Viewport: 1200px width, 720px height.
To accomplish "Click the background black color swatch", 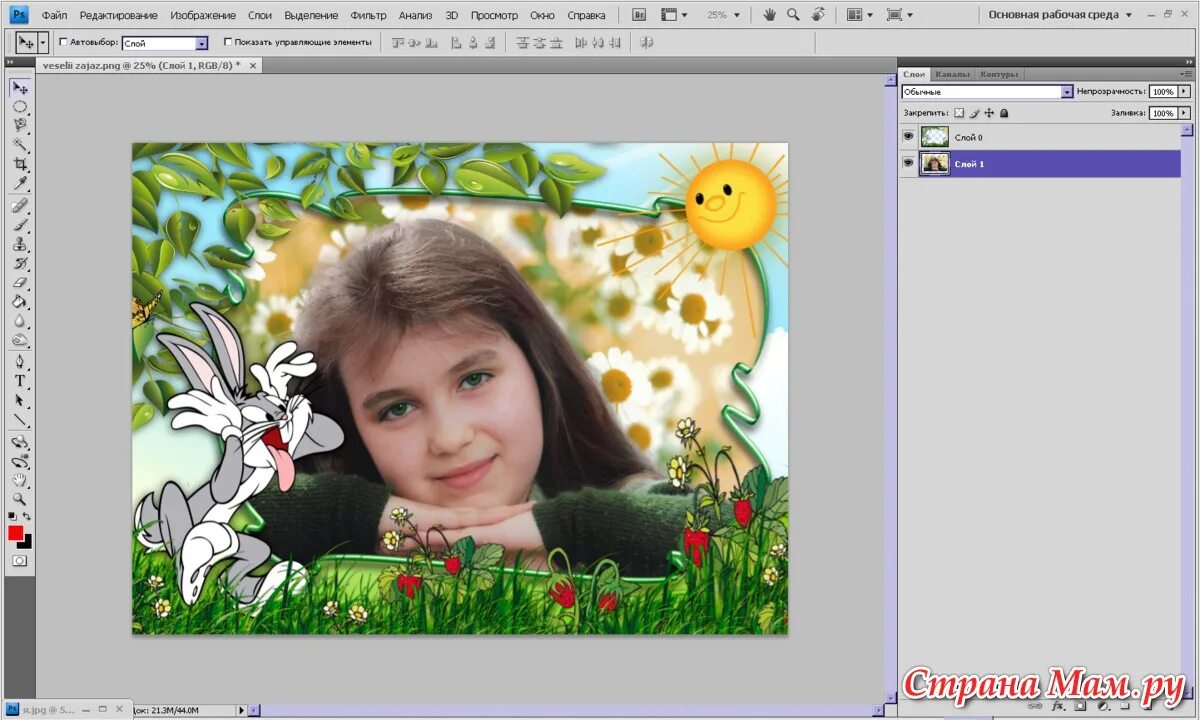I will 26,542.
